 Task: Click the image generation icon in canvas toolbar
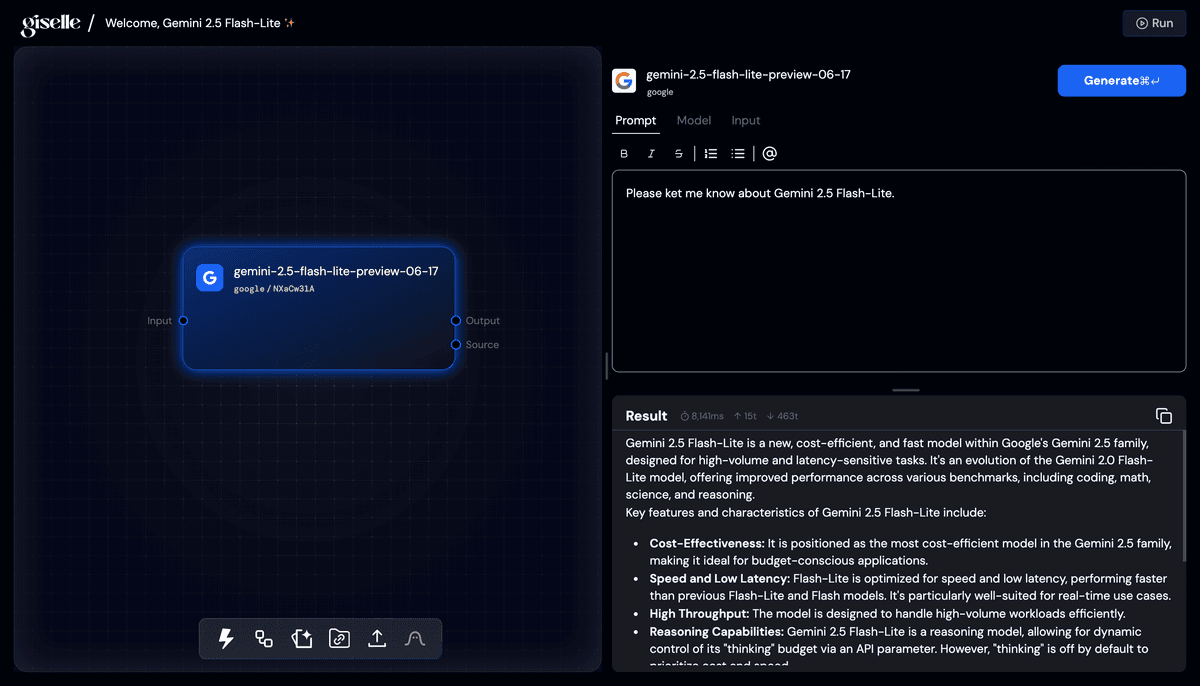click(301, 638)
